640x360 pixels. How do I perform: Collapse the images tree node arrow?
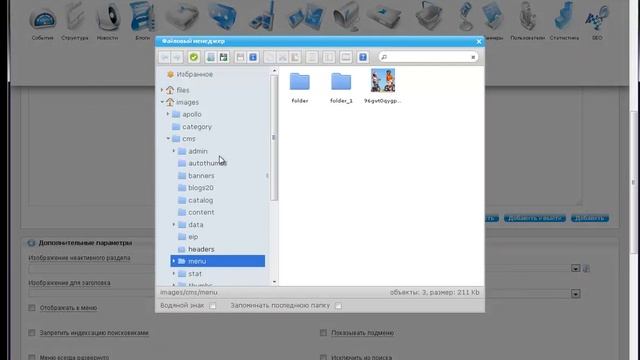point(162,102)
